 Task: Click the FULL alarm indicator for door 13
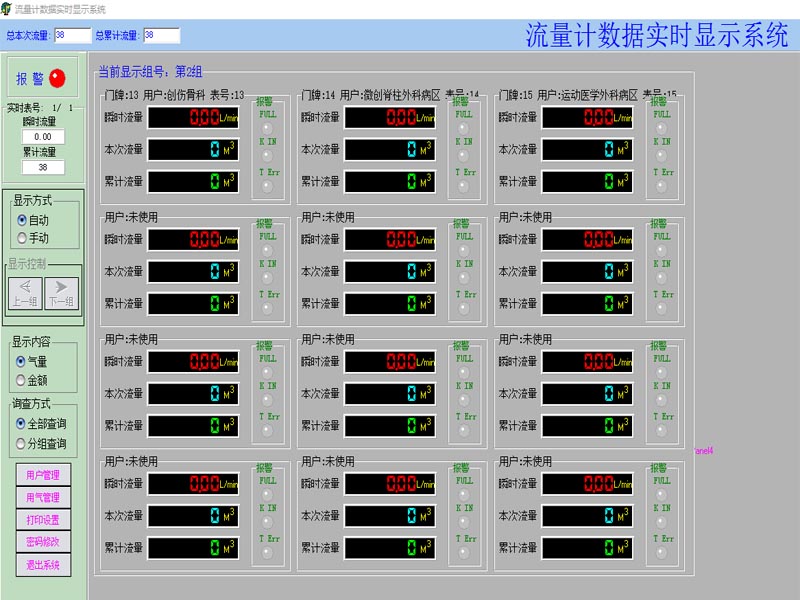267,128
